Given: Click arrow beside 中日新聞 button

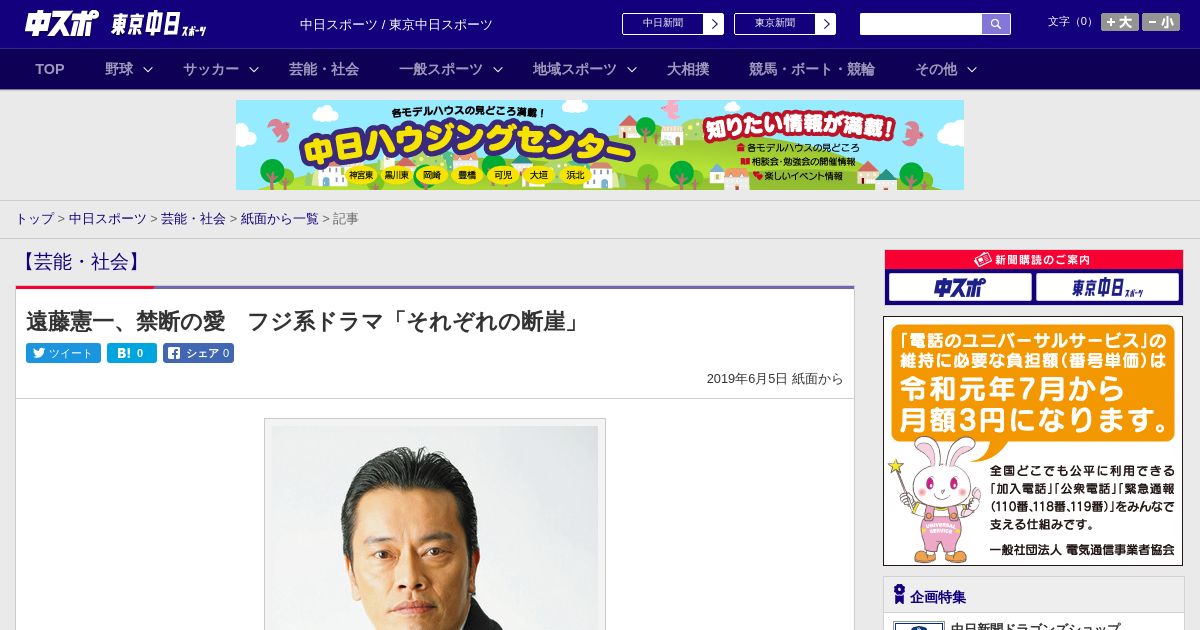Looking at the screenshot, I should coord(713,24).
